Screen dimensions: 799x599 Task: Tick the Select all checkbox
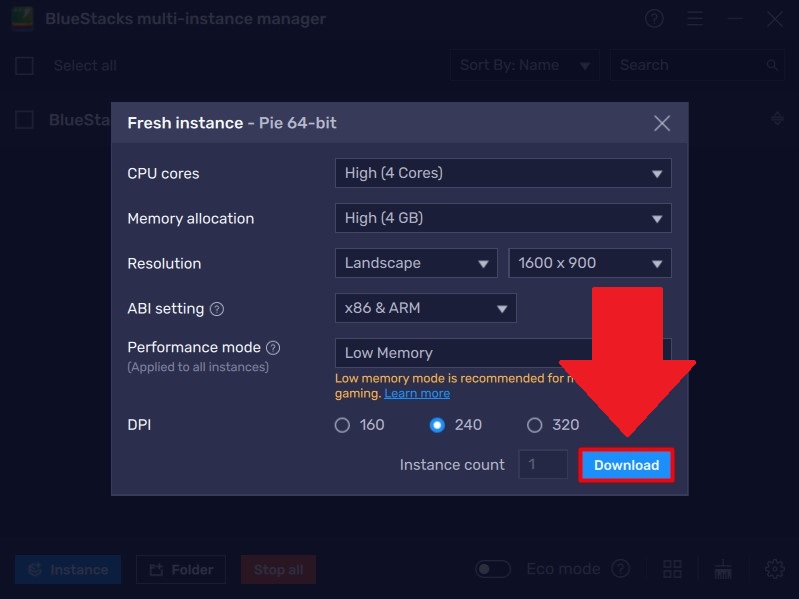(24, 66)
